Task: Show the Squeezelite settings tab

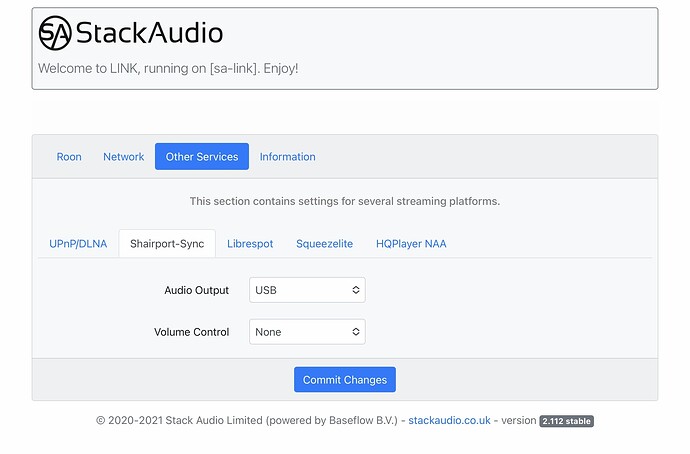Action: [324, 244]
